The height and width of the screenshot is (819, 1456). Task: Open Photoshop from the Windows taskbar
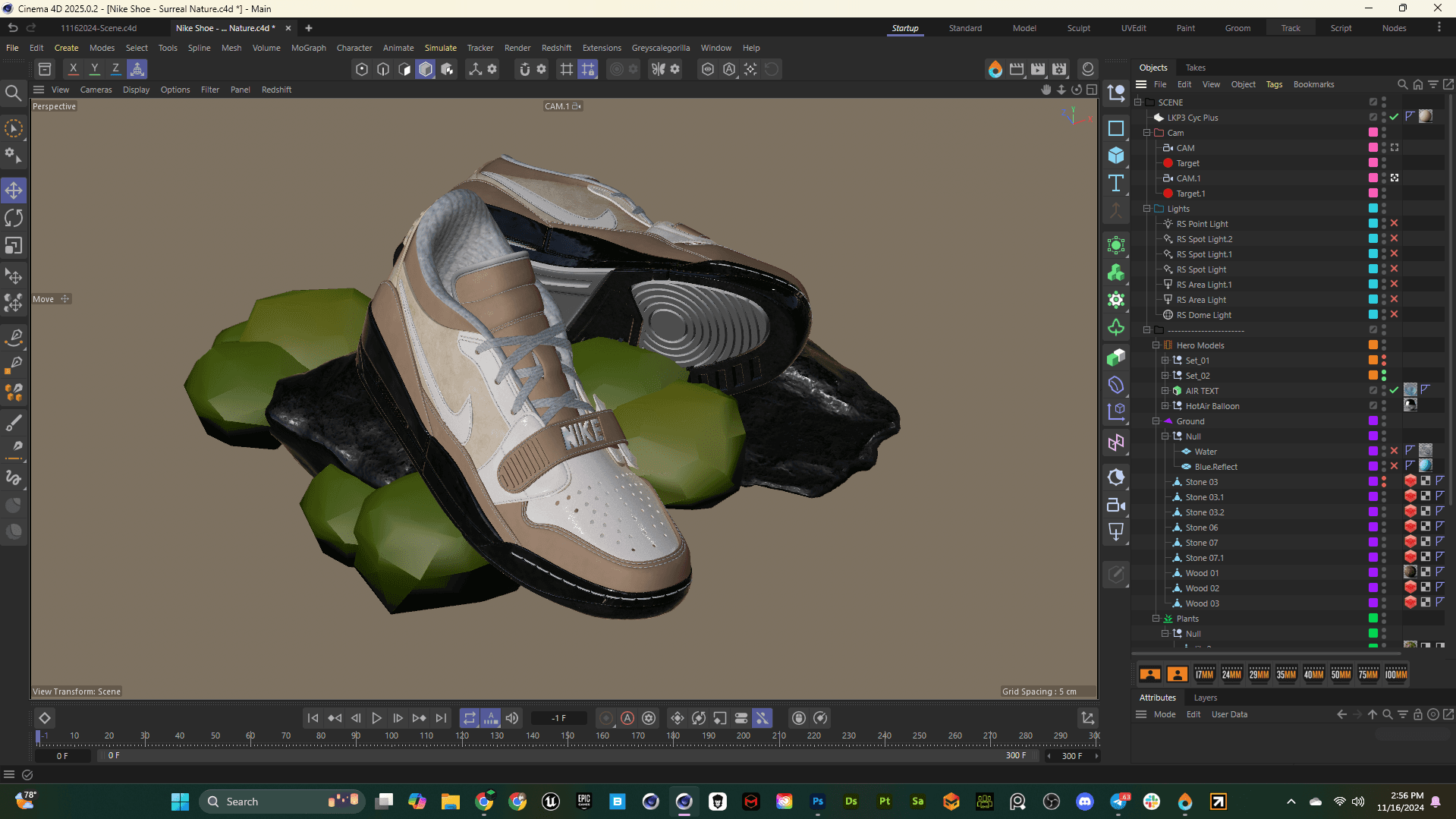[x=817, y=802]
